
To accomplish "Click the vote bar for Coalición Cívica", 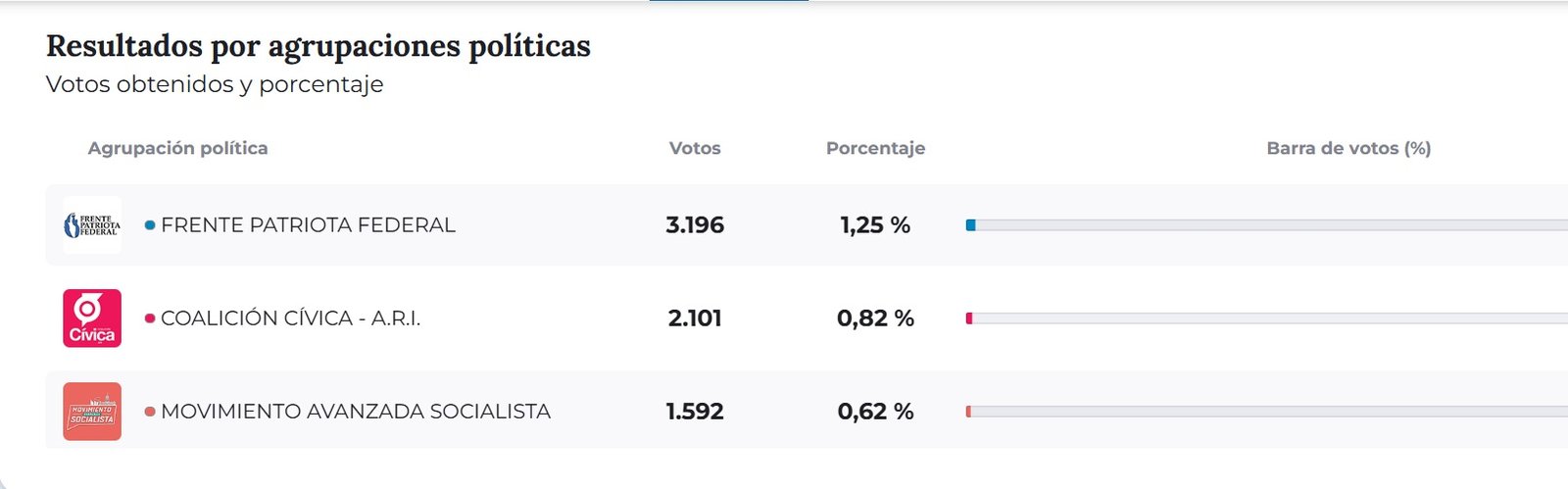I will 1266,318.
